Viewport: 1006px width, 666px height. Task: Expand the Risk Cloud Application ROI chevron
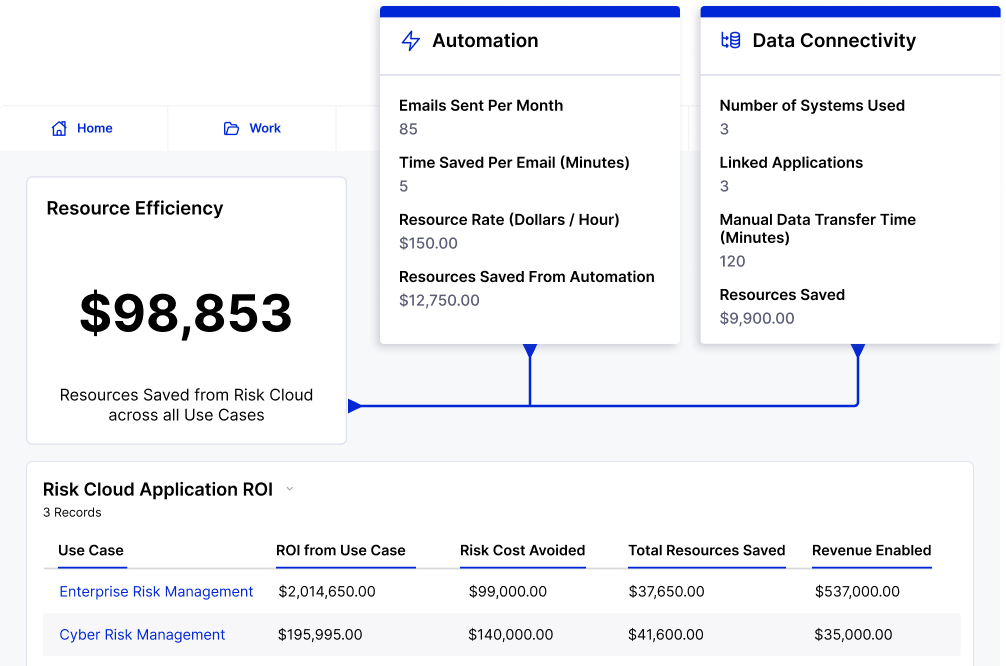[289, 489]
